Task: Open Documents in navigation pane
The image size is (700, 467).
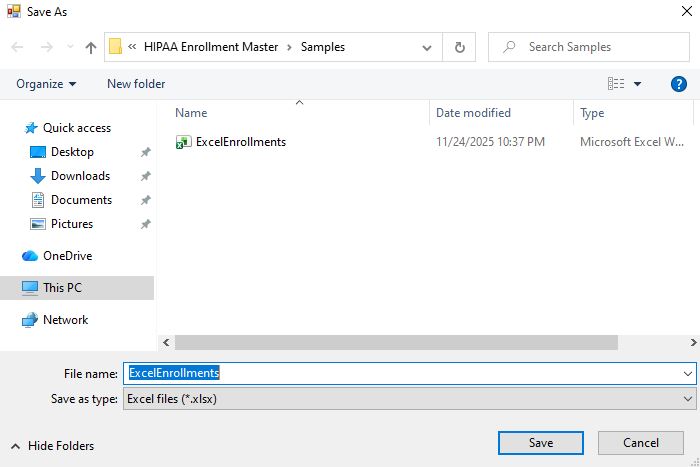Action: [81, 200]
